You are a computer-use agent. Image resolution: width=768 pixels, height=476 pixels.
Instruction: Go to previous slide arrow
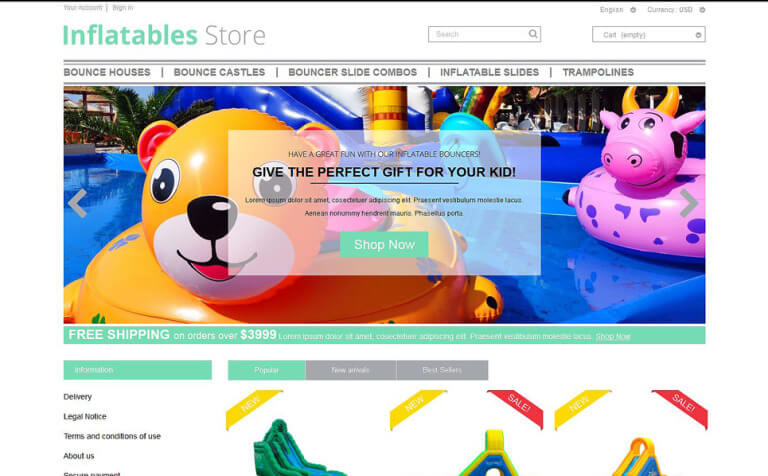(78, 203)
